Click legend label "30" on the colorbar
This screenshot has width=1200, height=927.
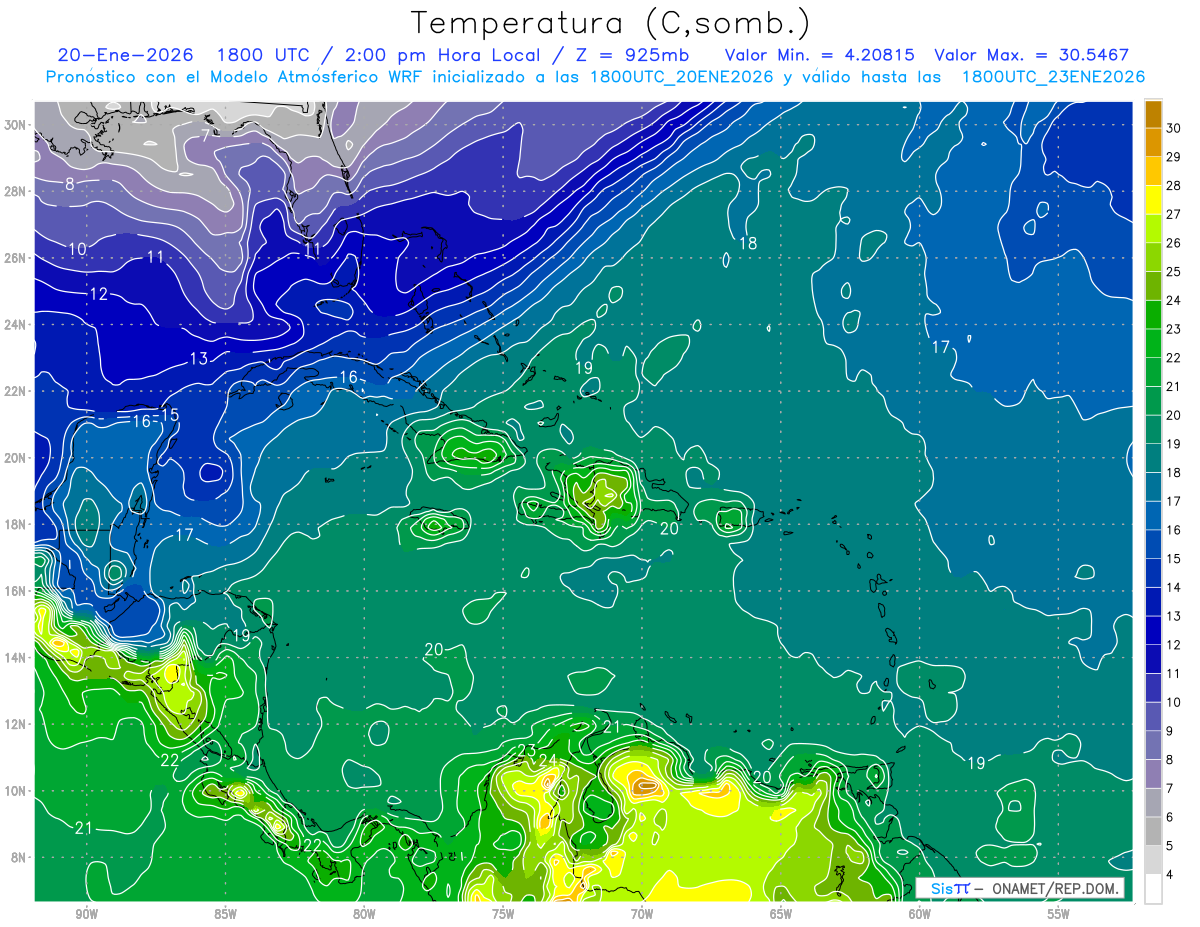pos(1174,128)
